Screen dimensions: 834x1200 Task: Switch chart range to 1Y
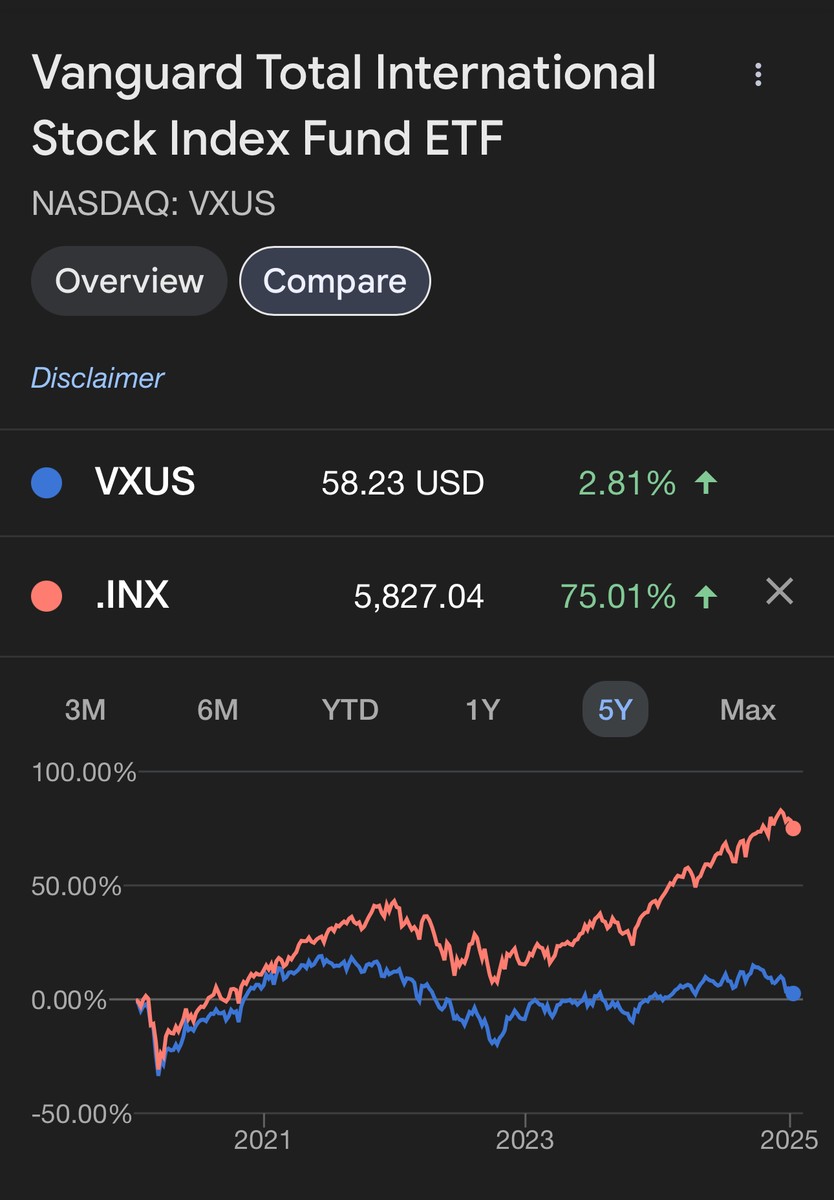482,710
